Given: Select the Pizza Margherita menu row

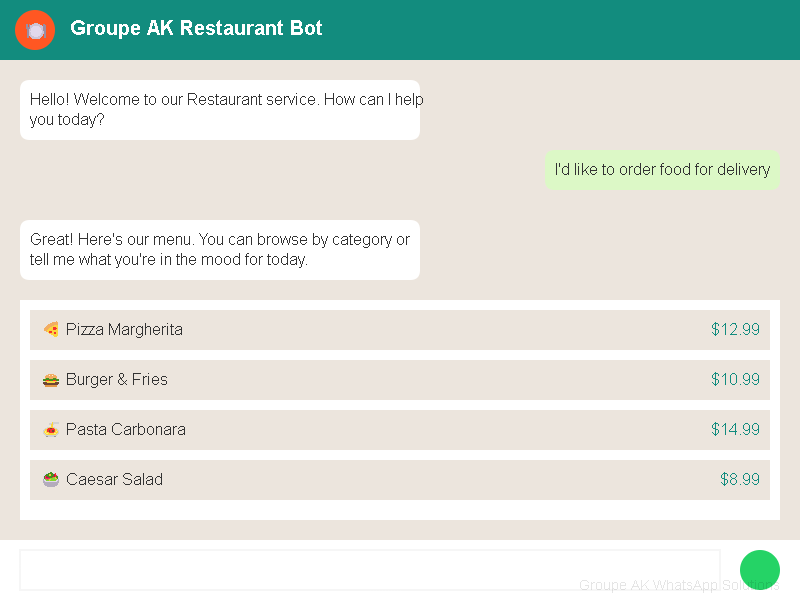Looking at the screenshot, I should click(400, 329).
